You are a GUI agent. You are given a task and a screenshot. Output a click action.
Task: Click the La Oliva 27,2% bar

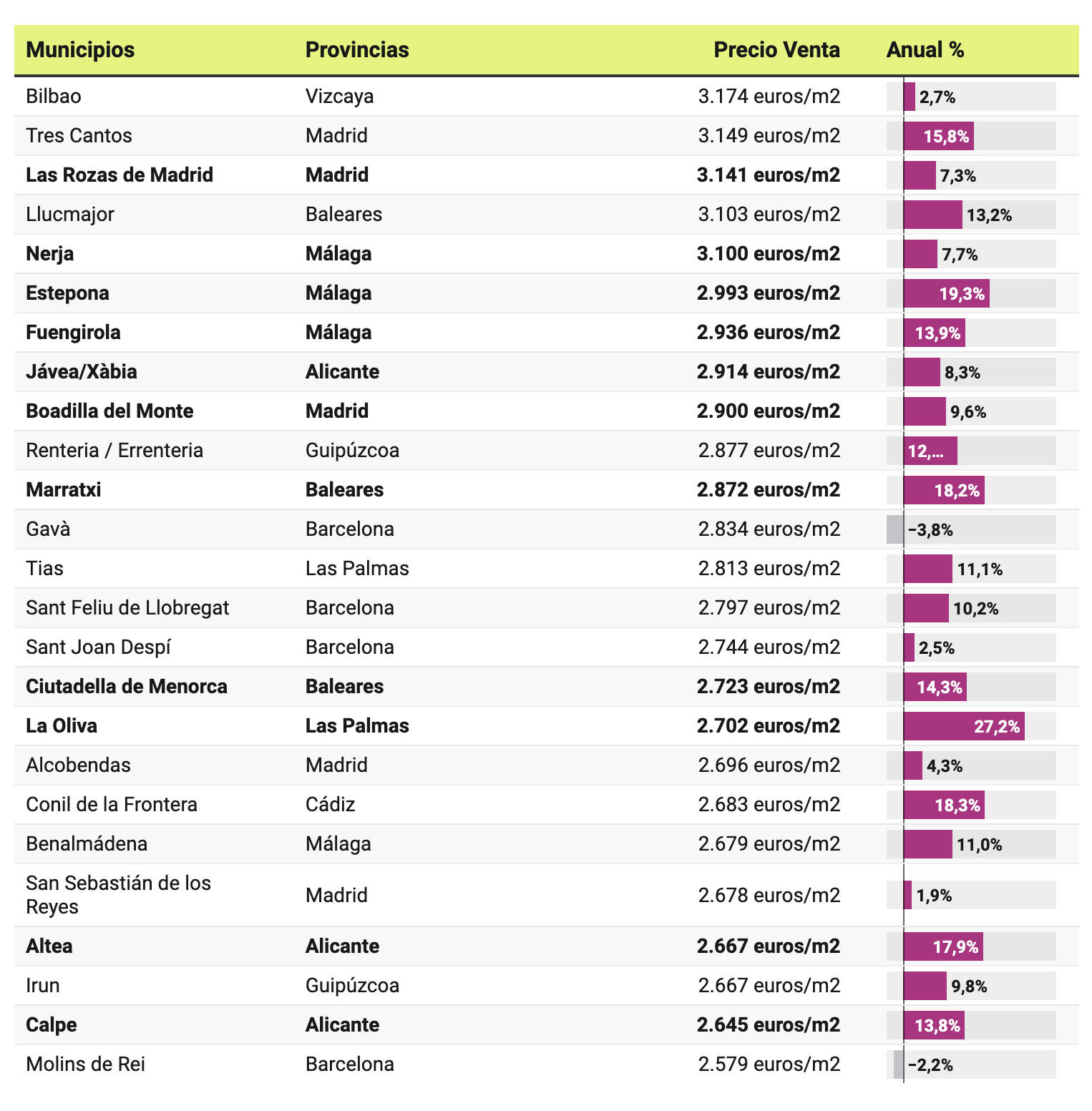click(963, 726)
